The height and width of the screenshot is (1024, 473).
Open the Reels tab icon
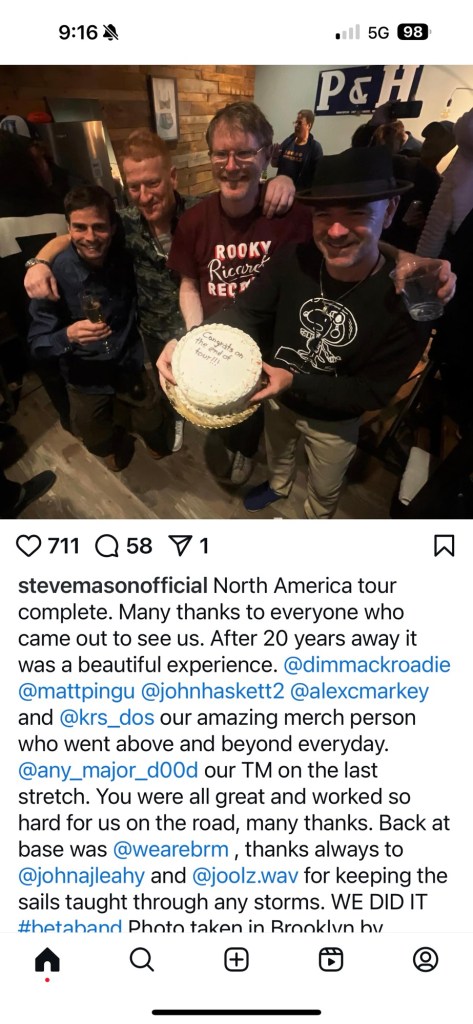pos(331,959)
